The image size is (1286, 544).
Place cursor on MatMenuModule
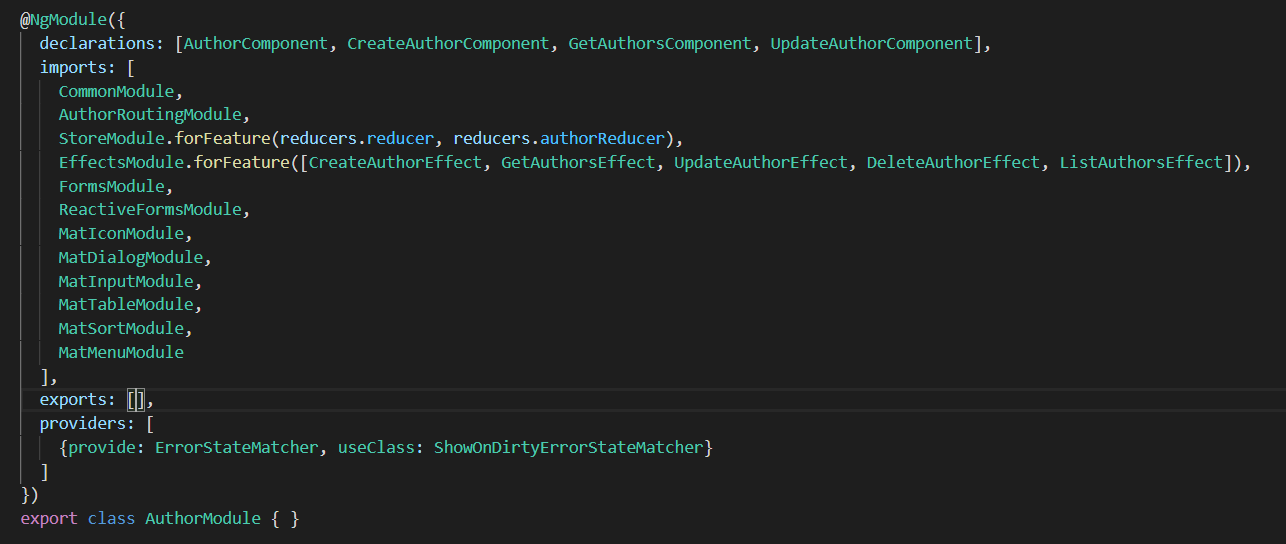point(121,352)
